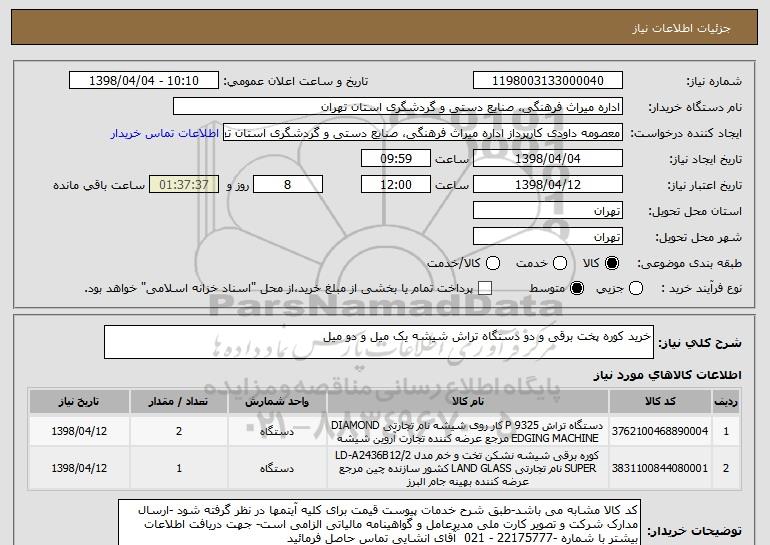
Task: Click the need date in row 2
Action: point(79,468)
